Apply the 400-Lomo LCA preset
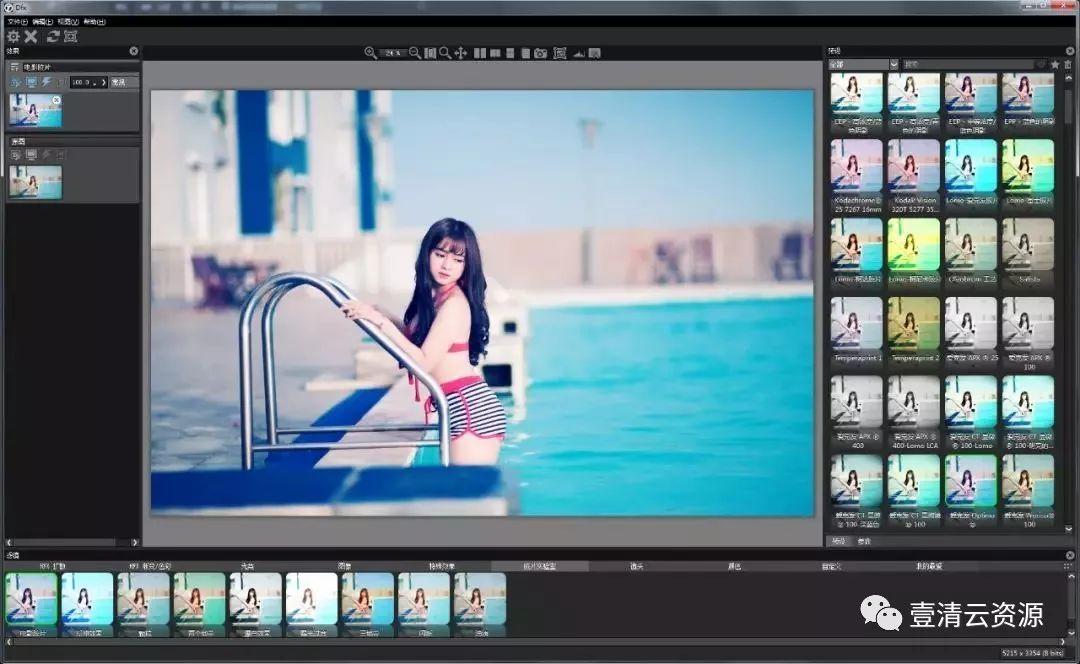The image size is (1080, 664). click(x=914, y=412)
